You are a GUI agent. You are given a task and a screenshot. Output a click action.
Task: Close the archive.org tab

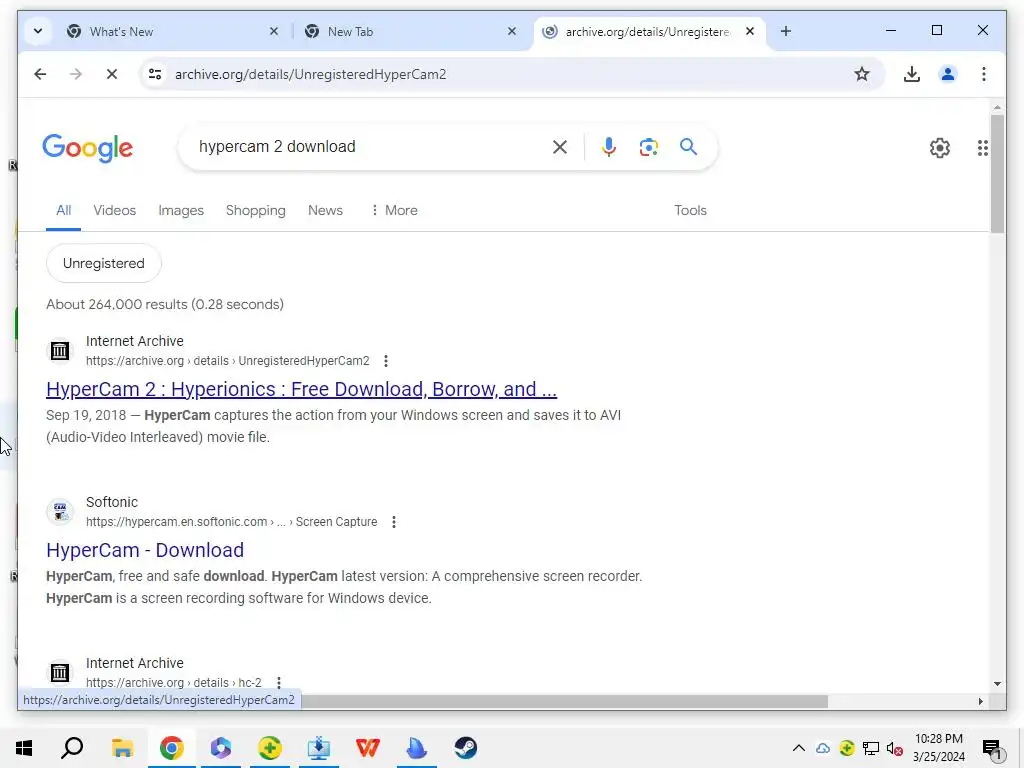[x=750, y=31]
